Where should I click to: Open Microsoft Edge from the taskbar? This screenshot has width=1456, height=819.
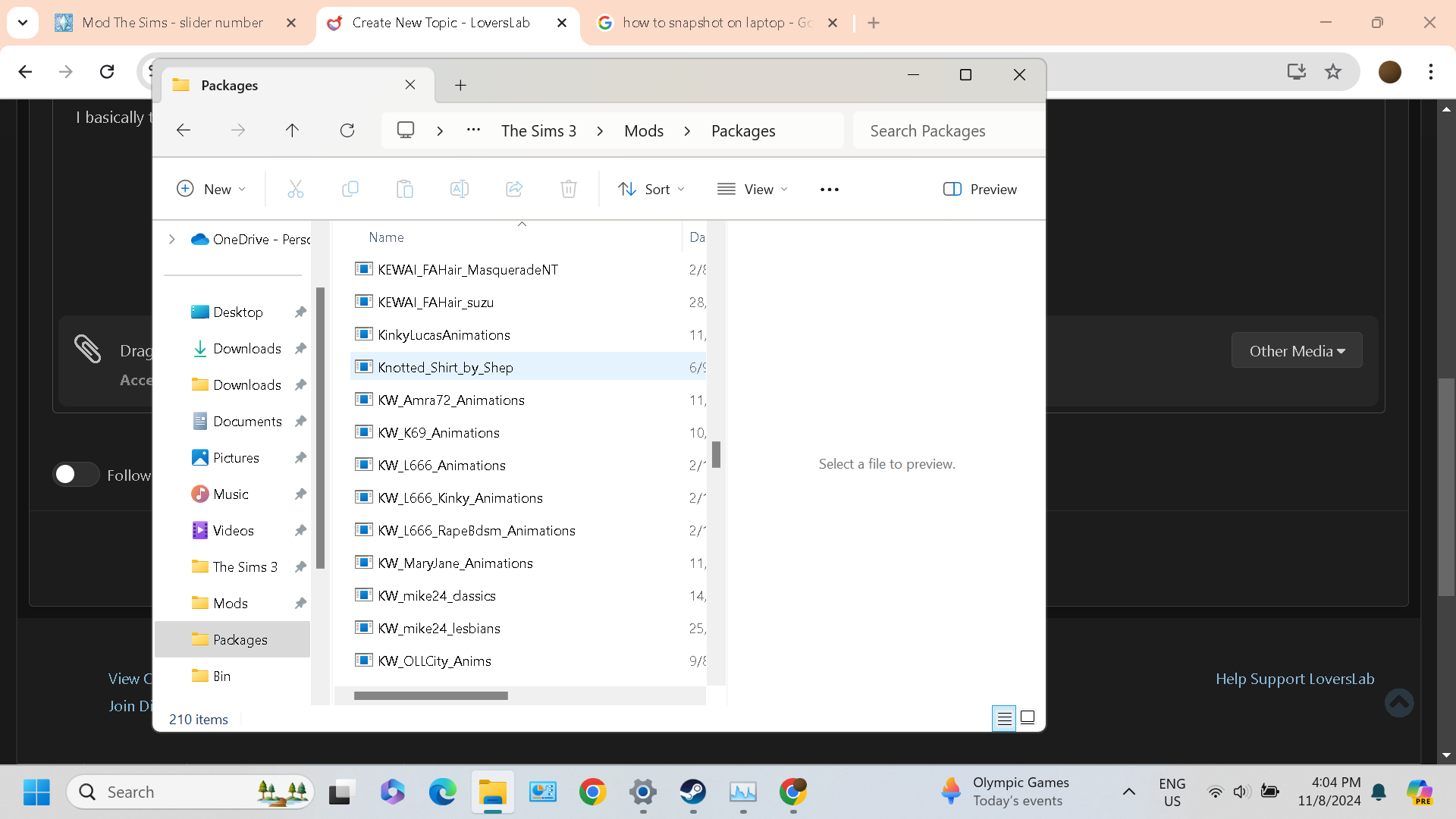[x=443, y=792]
